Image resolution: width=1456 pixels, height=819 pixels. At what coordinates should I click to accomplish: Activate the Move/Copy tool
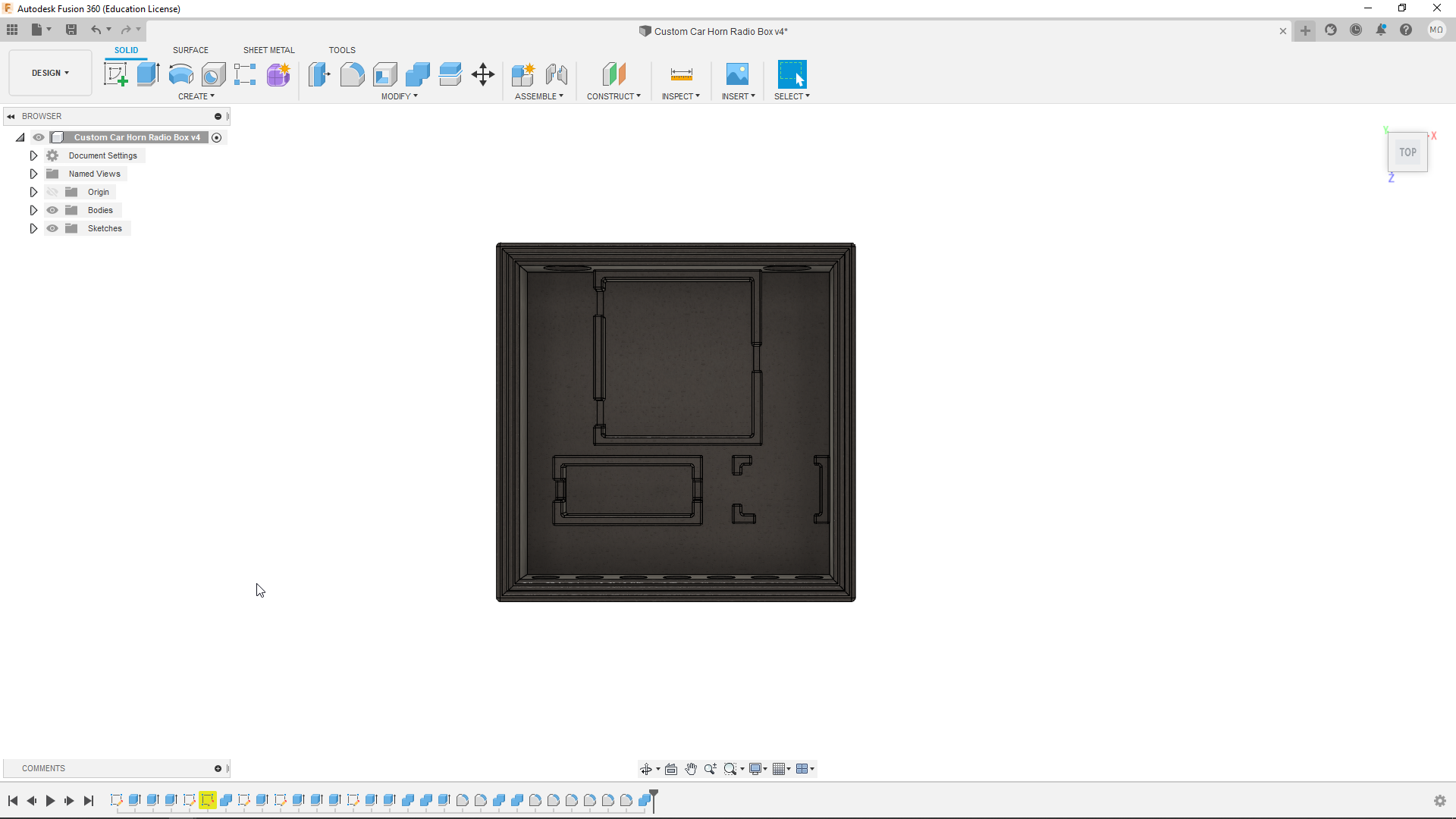point(483,74)
